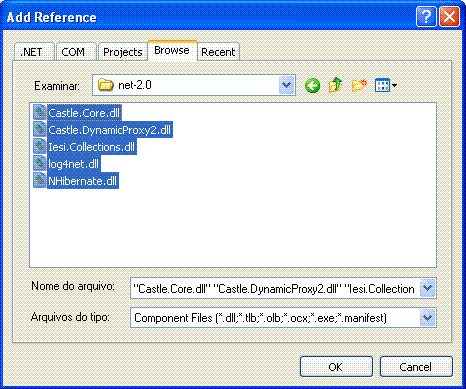
Task: Click the Iesi.Collections.dll file icon
Action: click(40, 147)
